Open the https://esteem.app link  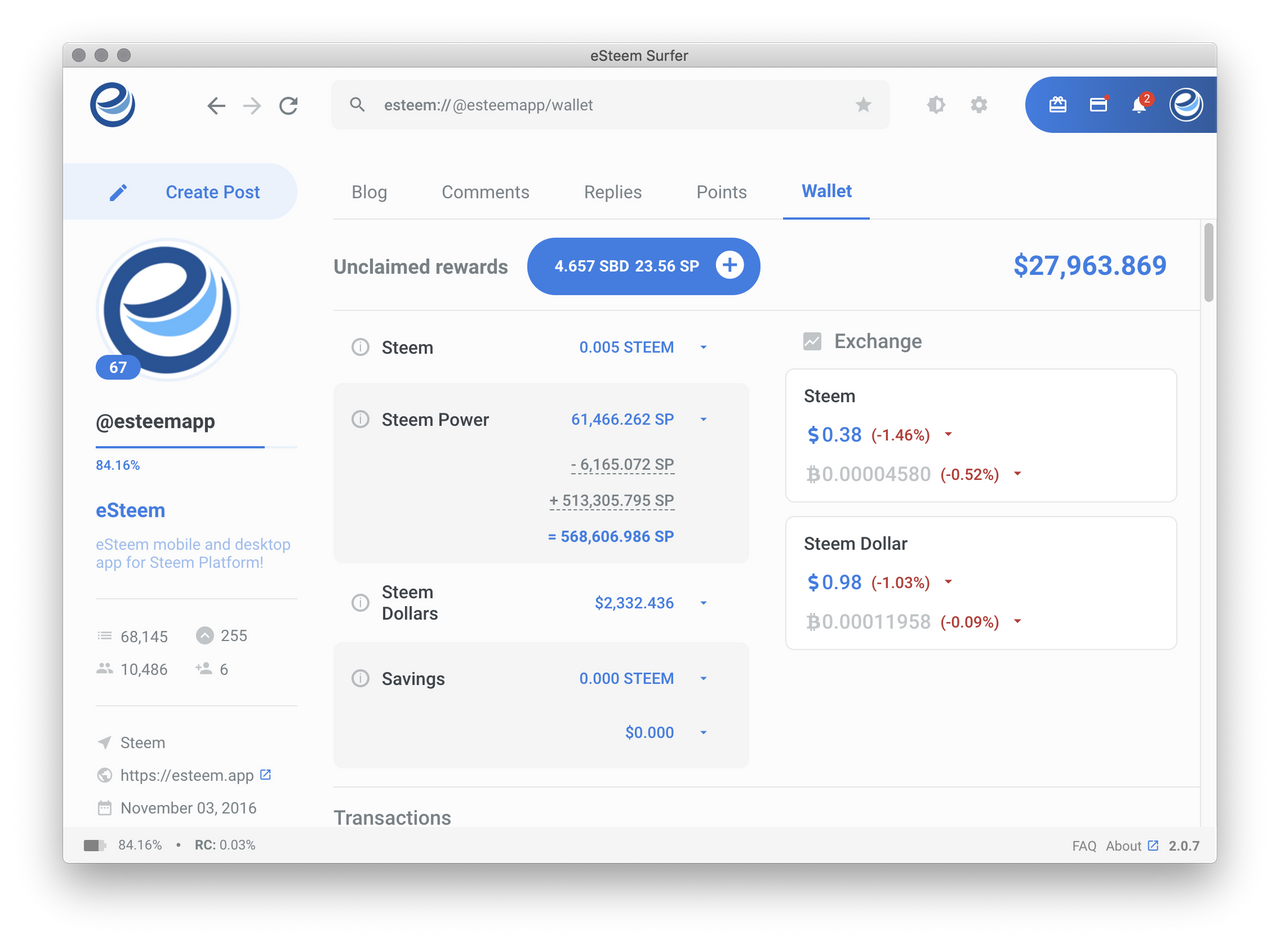[187, 775]
